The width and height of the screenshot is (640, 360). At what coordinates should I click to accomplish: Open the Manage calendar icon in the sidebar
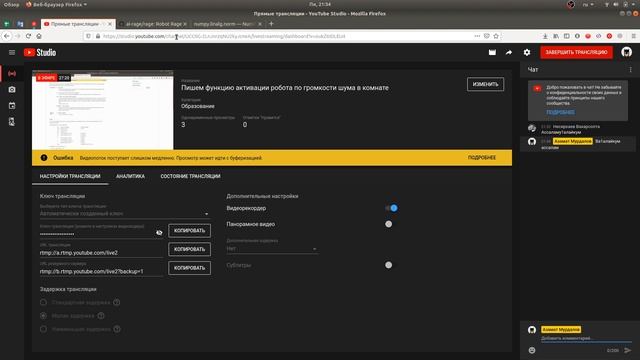coord(12,106)
